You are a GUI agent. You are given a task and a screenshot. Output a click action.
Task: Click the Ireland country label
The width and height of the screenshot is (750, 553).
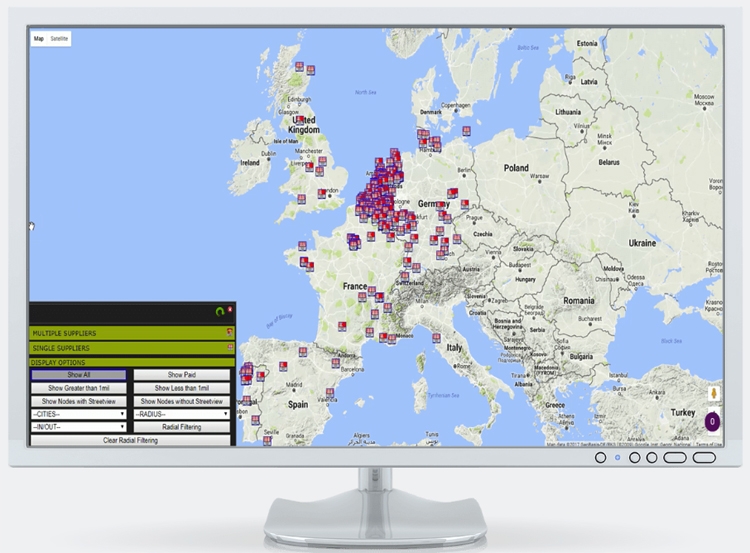(x=250, y=163)
